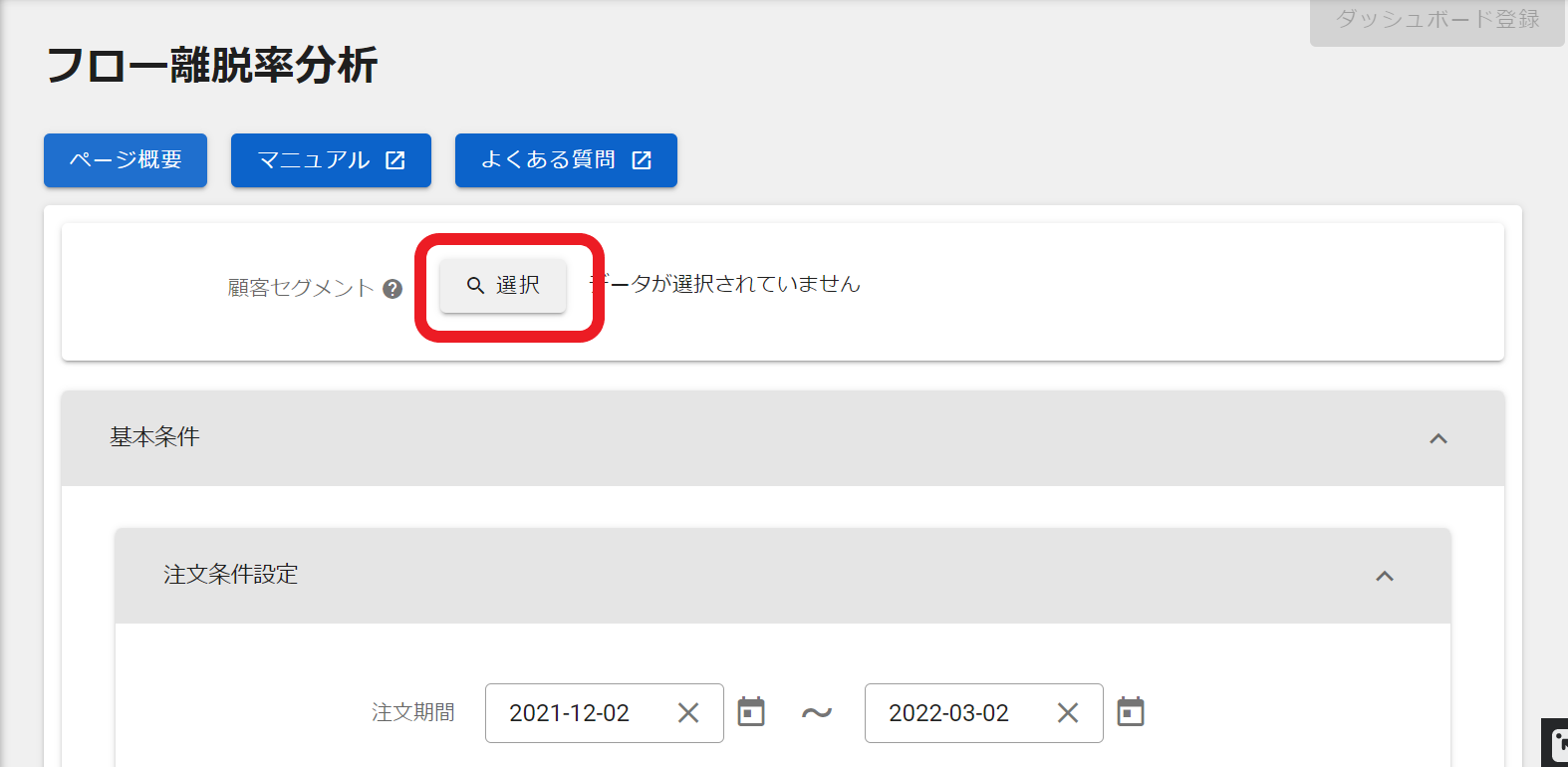Open the chat widget icon at bottom right
Screen dimensions: 1568x767
pyautogui.click(x=1556, y=743)
